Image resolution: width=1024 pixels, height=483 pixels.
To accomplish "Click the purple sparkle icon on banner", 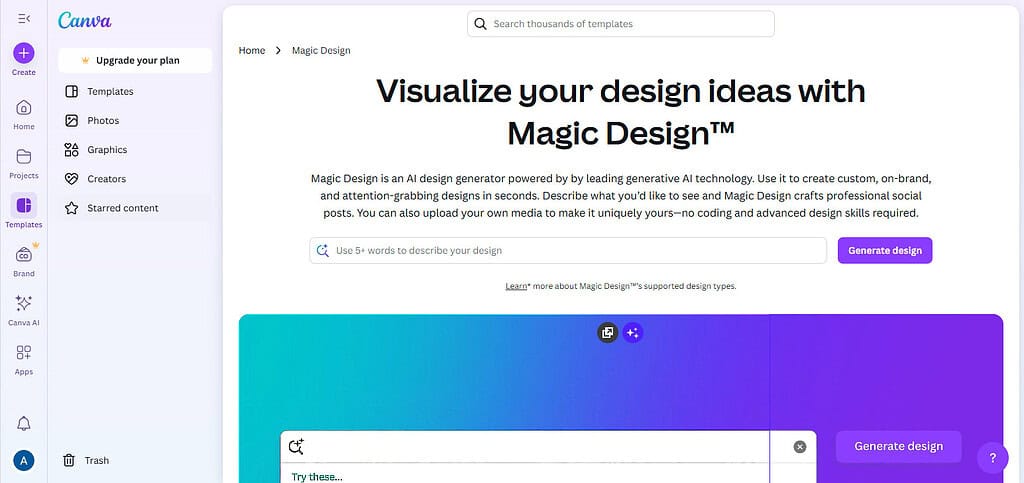I will tap(632, 333).
